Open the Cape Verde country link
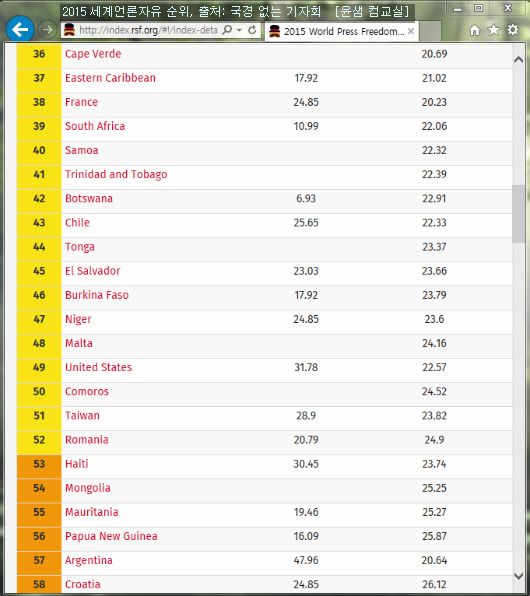This screenshot has width=530, height=596. click(x=93, y=54)
